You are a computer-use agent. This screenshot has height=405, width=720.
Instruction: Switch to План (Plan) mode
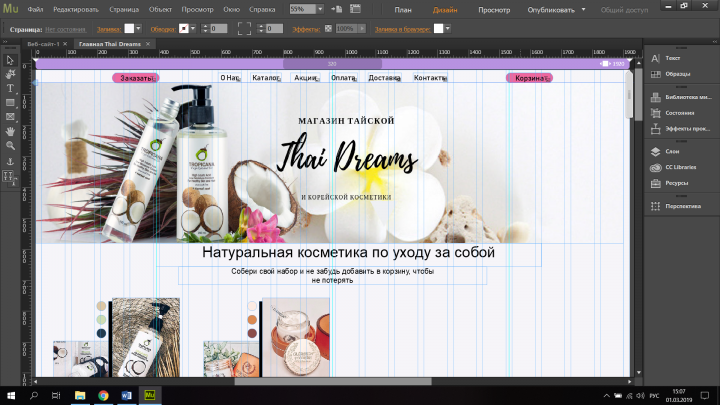click(403, 10)
